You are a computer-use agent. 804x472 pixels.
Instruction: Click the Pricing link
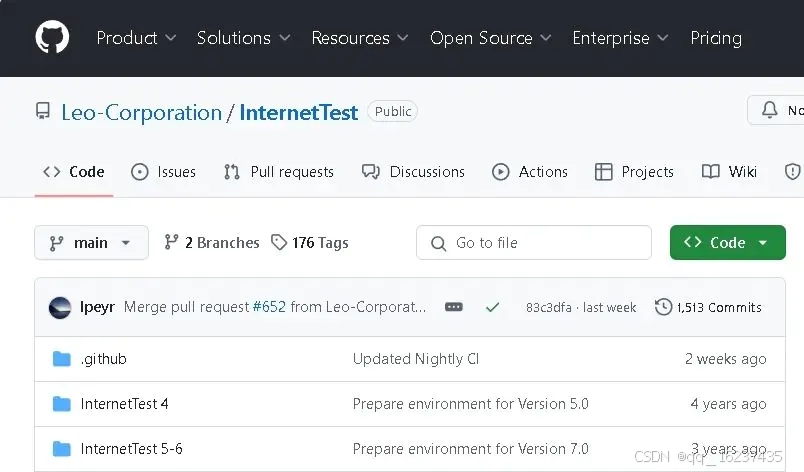point(716,38)
